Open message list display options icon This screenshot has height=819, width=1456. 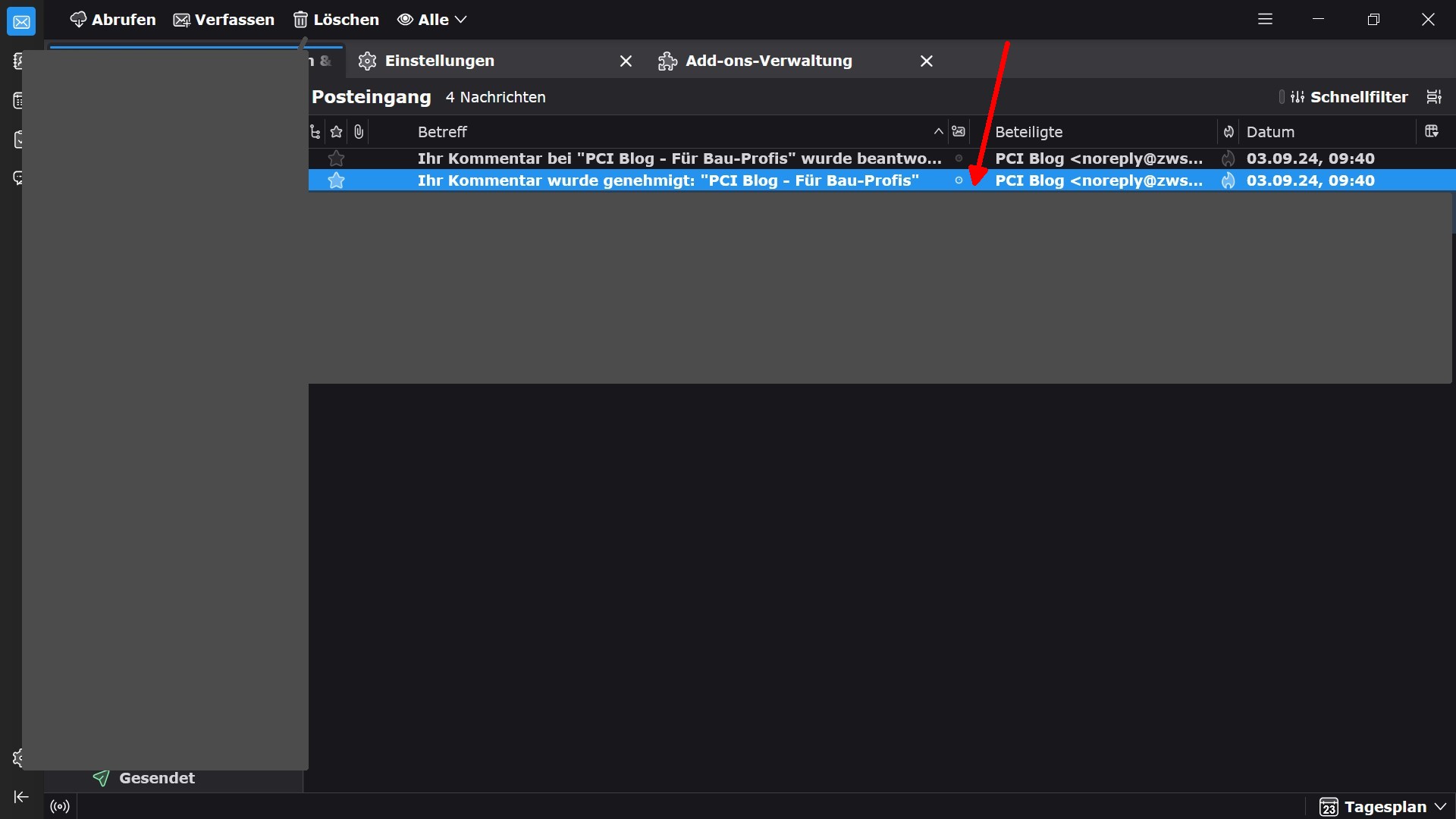[x=1433, y=97]
